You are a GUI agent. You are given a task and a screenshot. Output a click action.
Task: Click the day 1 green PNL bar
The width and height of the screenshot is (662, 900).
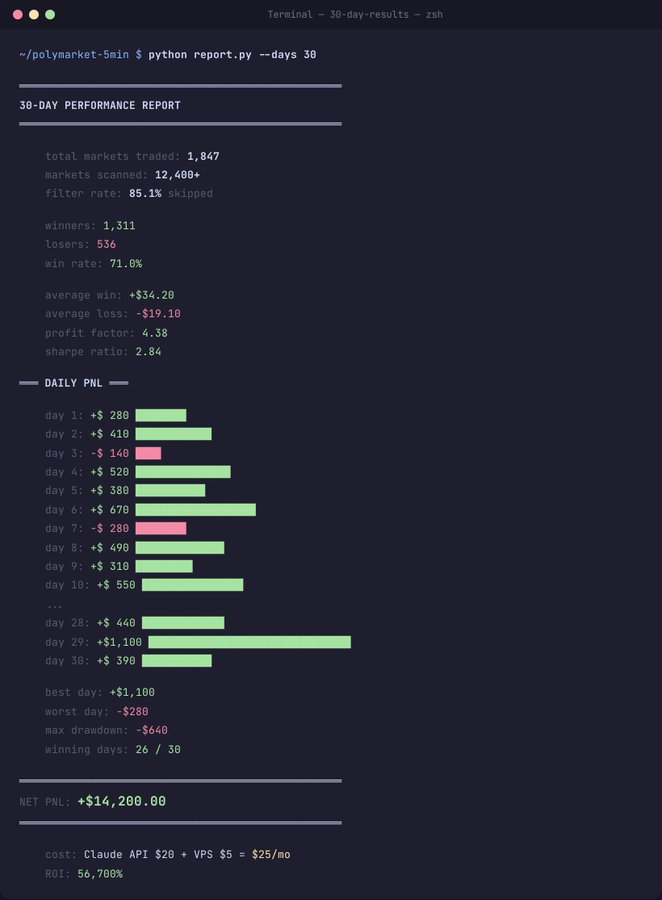[161, 415]
